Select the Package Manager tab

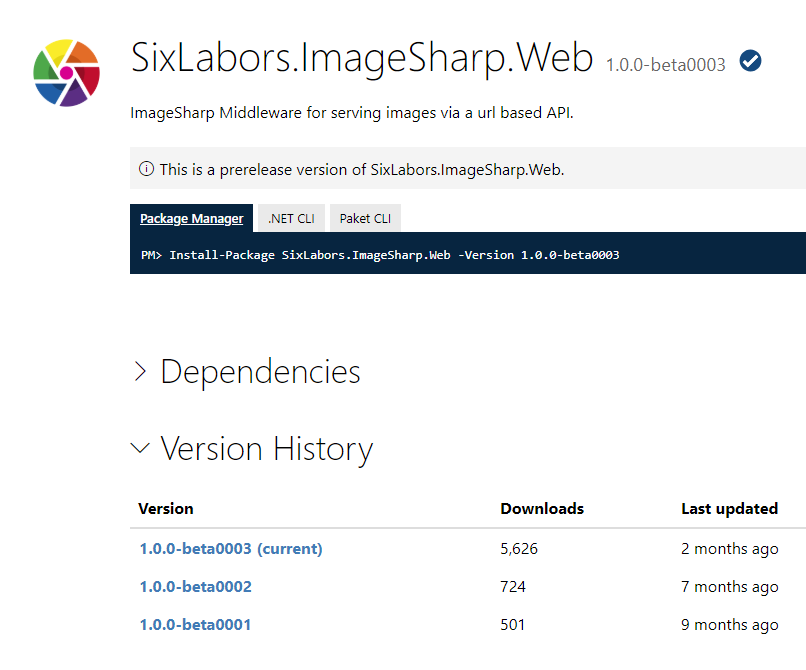tap(191, 217)
